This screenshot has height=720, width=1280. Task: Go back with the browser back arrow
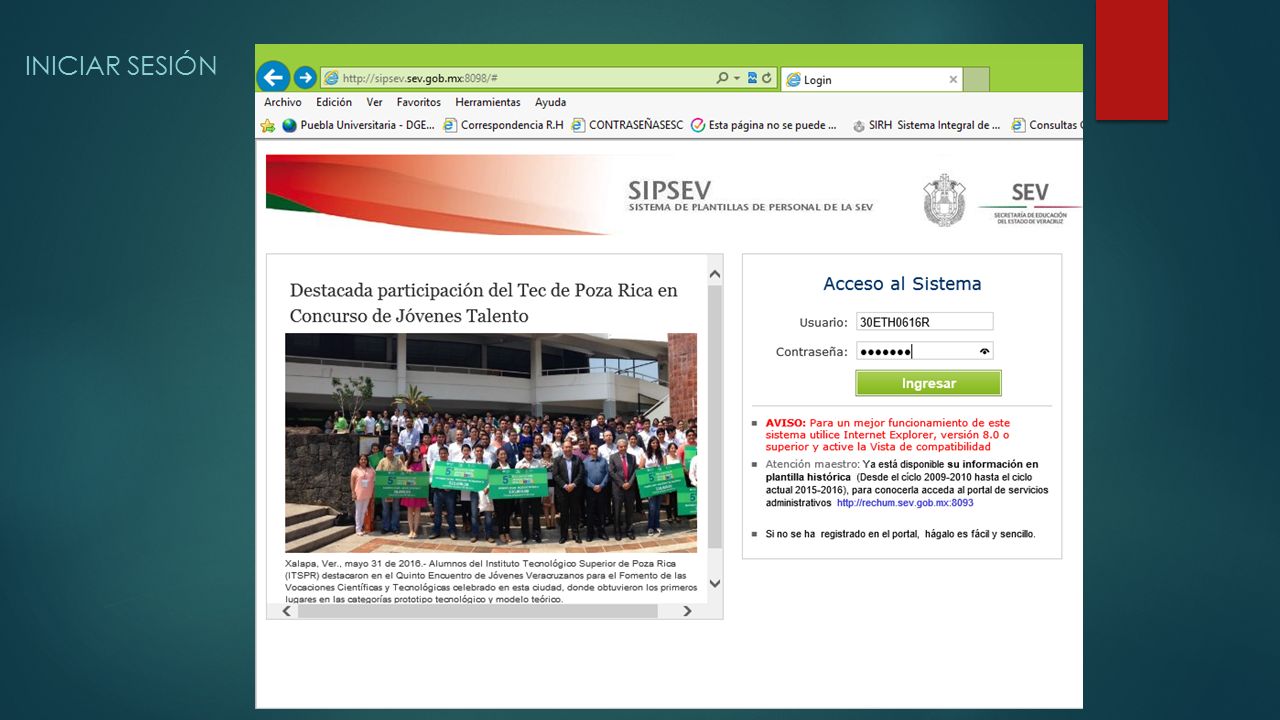tap(274, 77)
